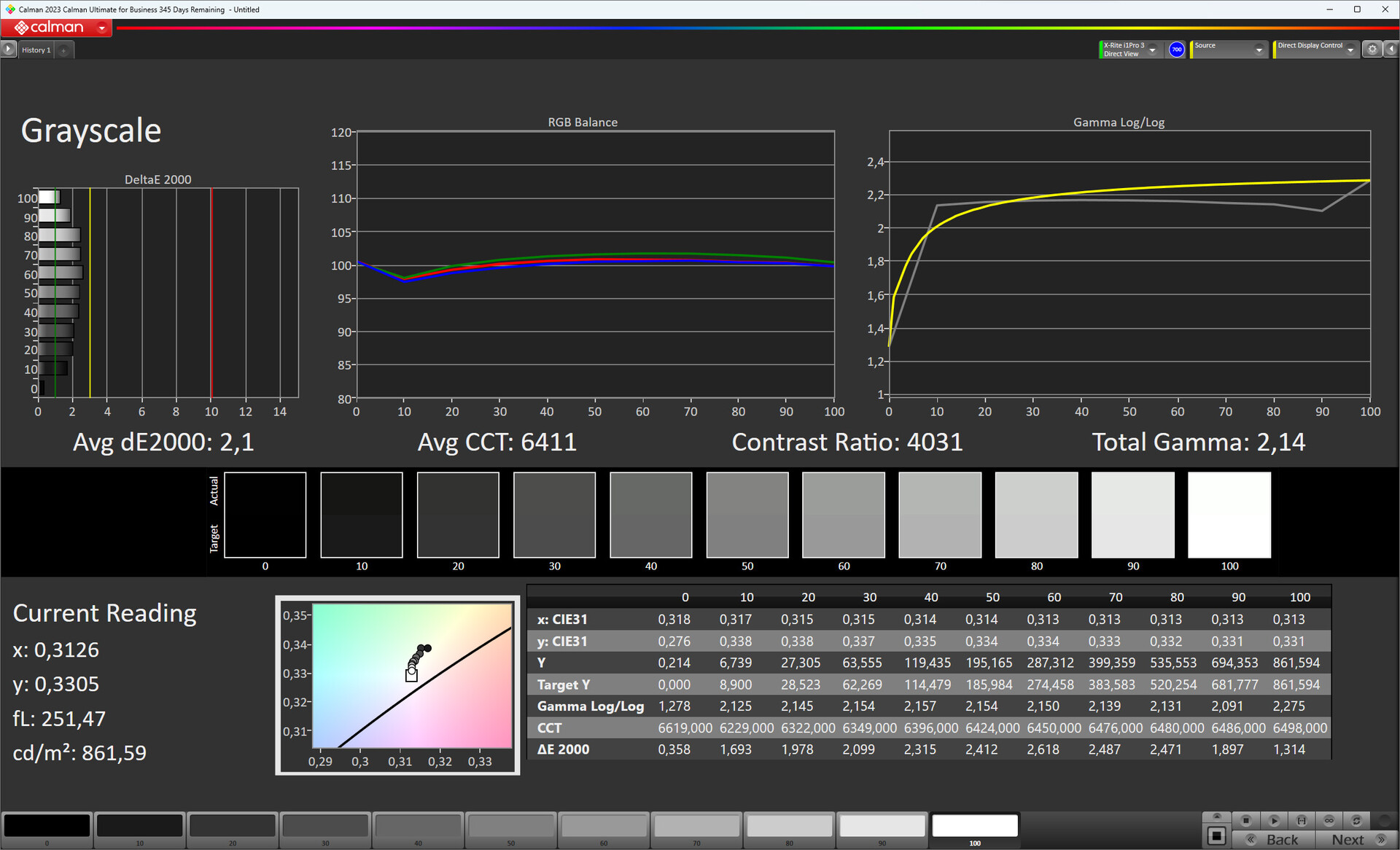Click the Next button

tap(1355, 839)
